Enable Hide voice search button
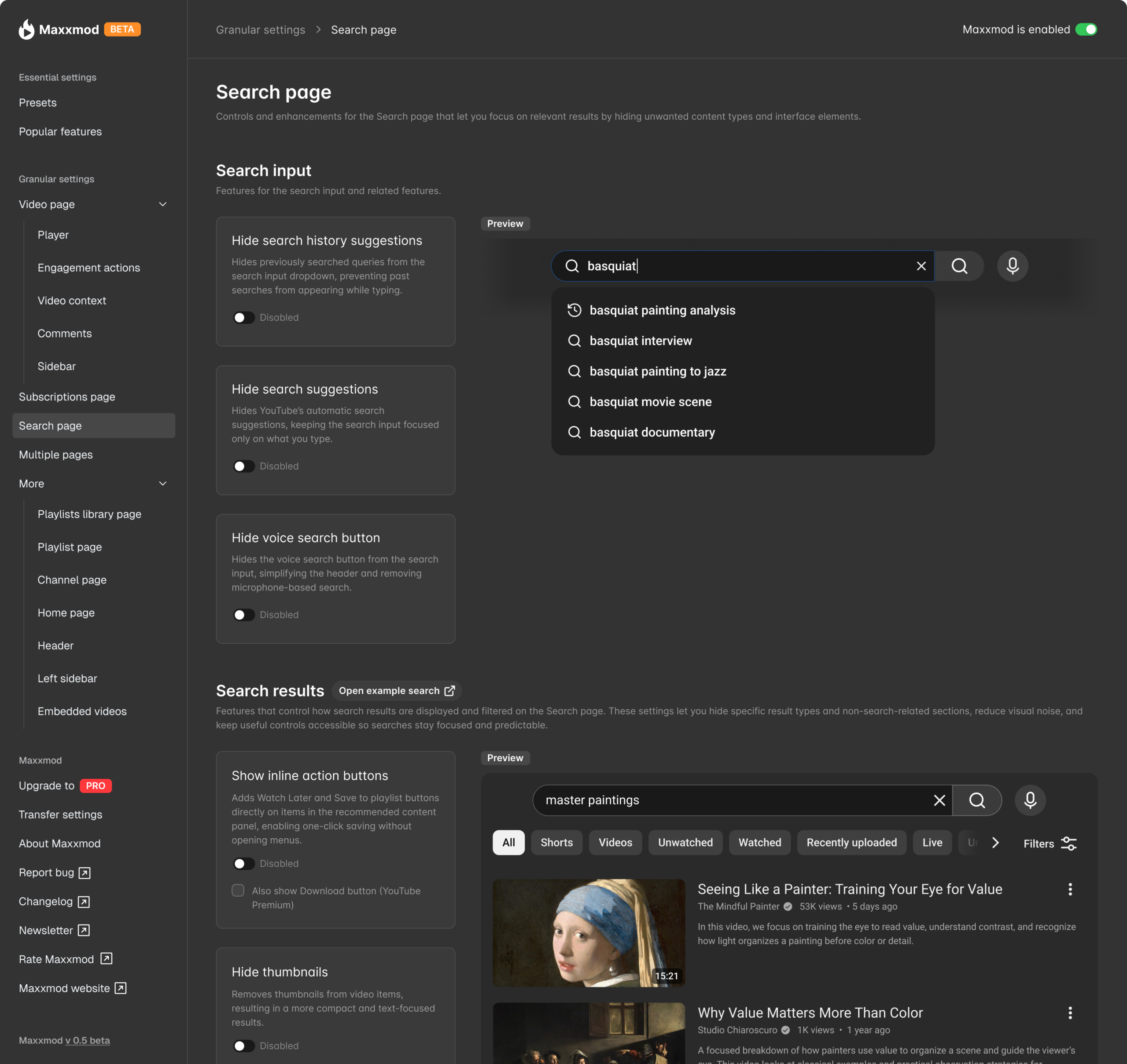This screenshot has height=1064, width=1127. (244, 614)
